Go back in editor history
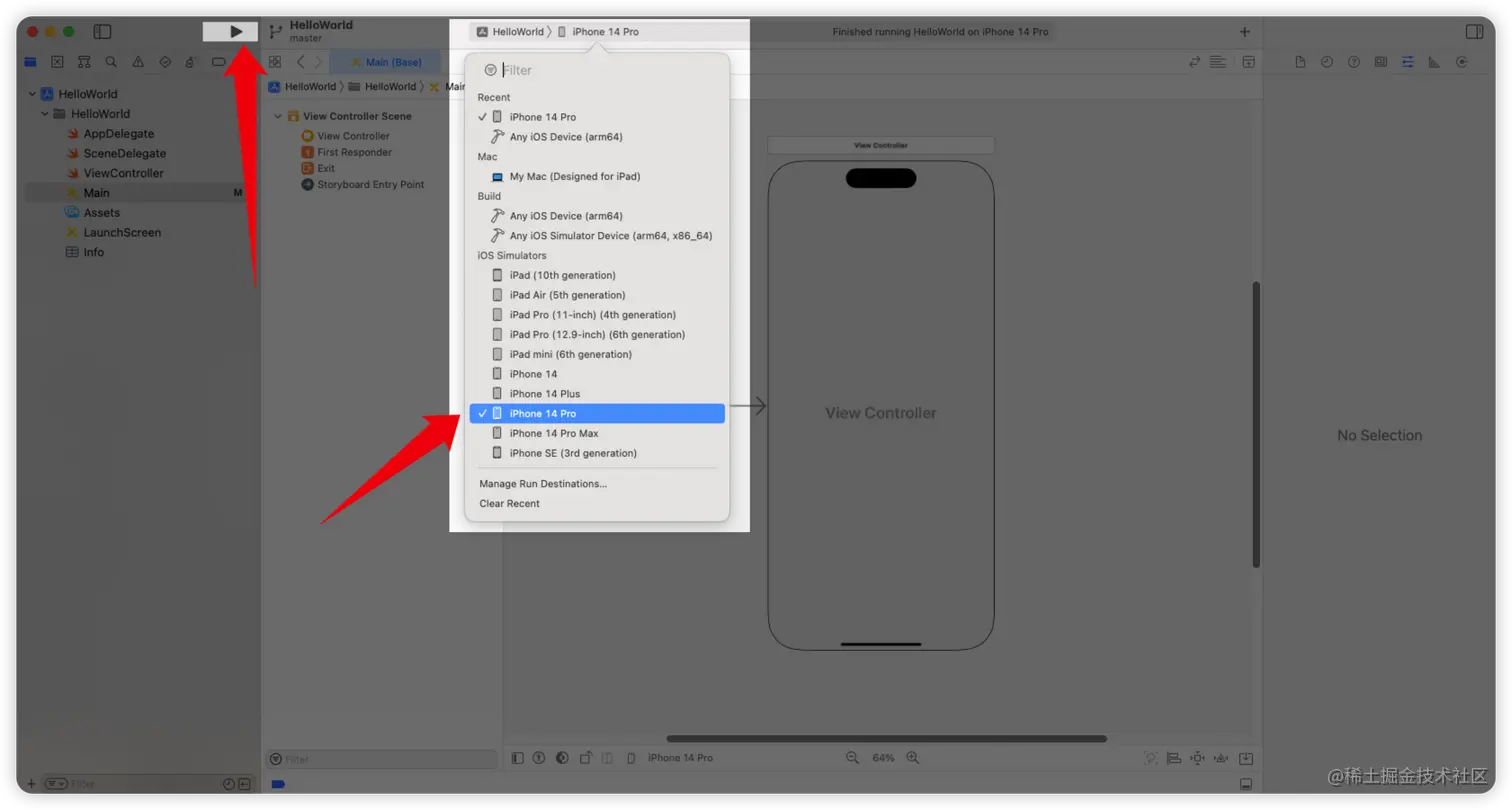The width and height of the screenshot is (1512, 810). pos(300,62)
